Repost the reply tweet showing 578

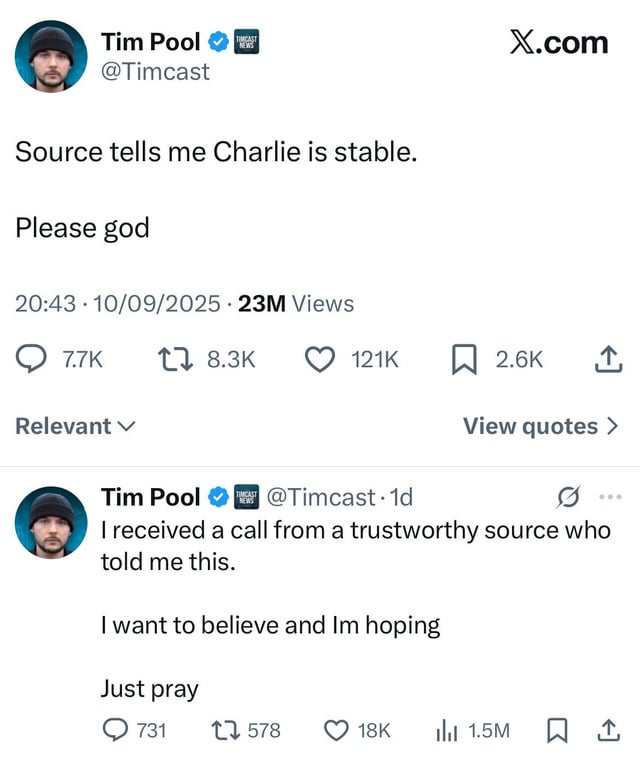226,730
